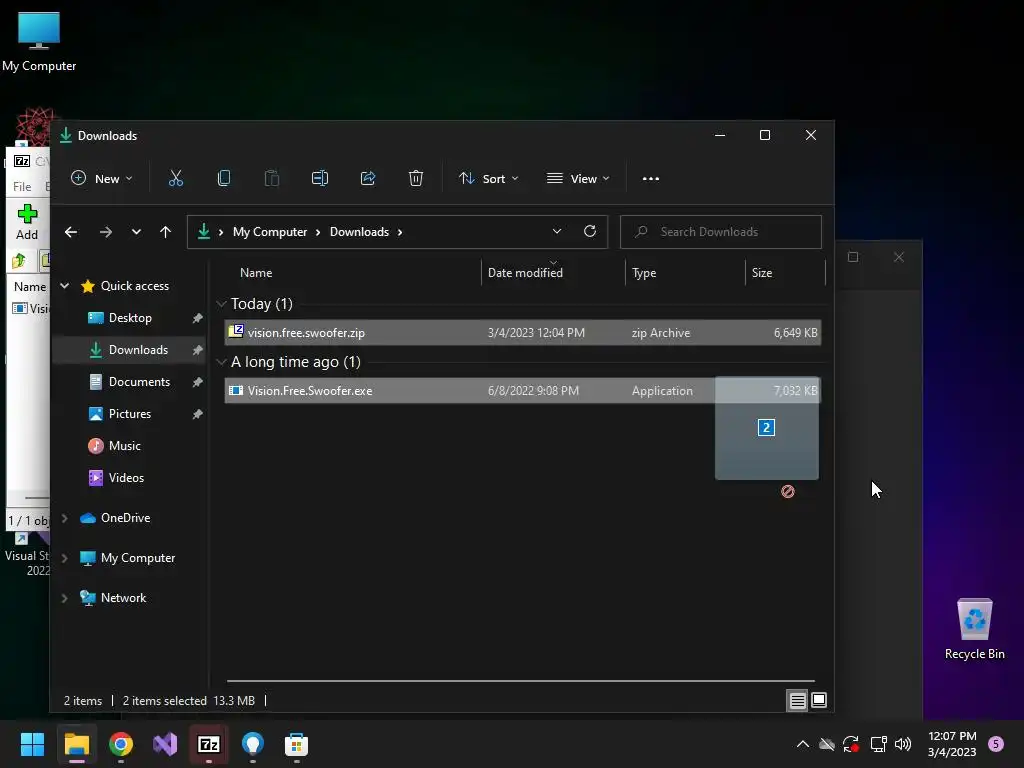Image resolution: width=1024 pixels, height=768 pixels.
Task: Open Visual Studio from the taskbar
Action: [x=165, y=744]
